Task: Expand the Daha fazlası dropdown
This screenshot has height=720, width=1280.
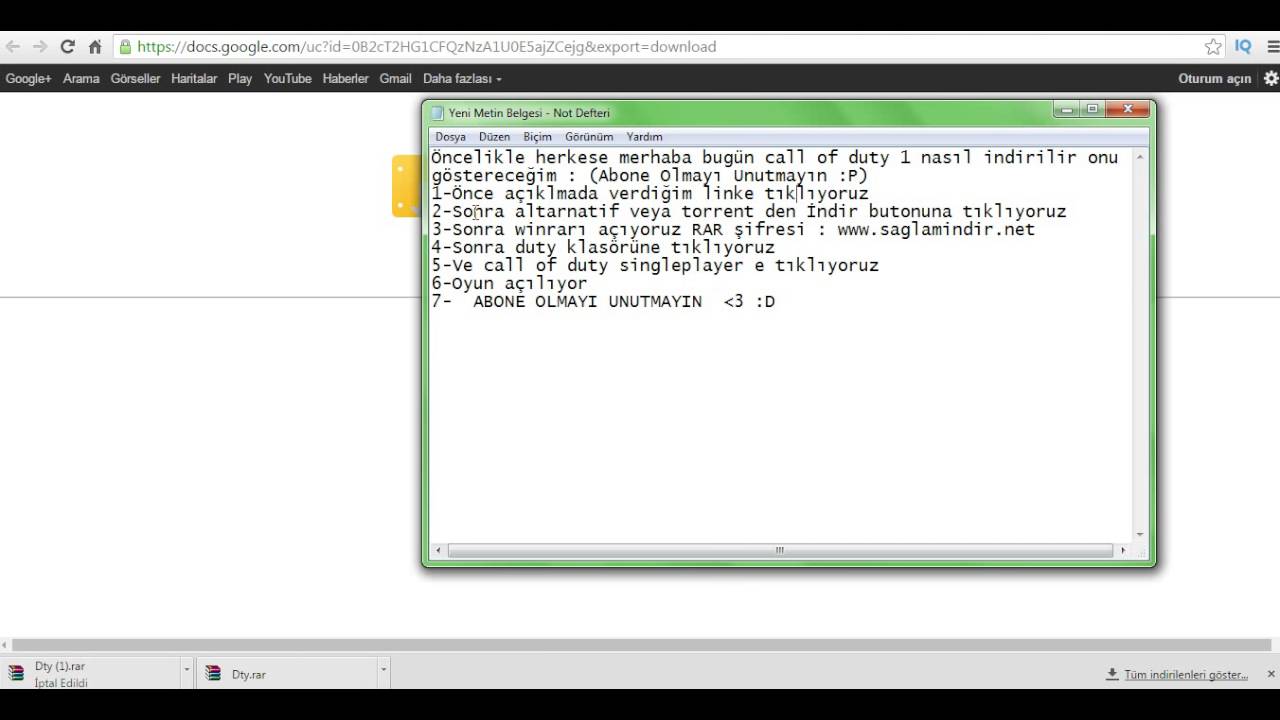Action: [x=462, y=78]
